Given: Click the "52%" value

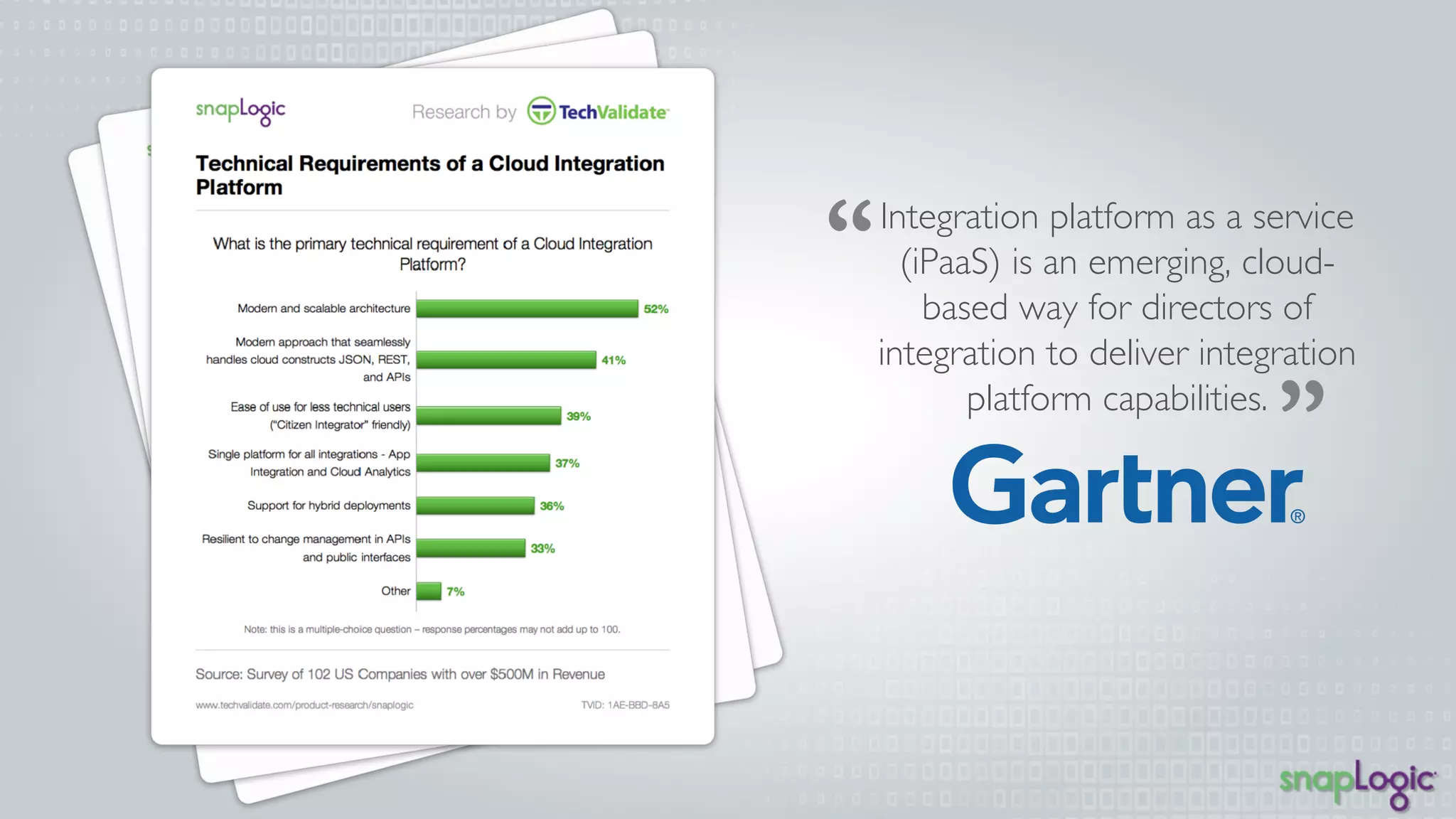Looking at the screenshot, I should pos(656,309).
